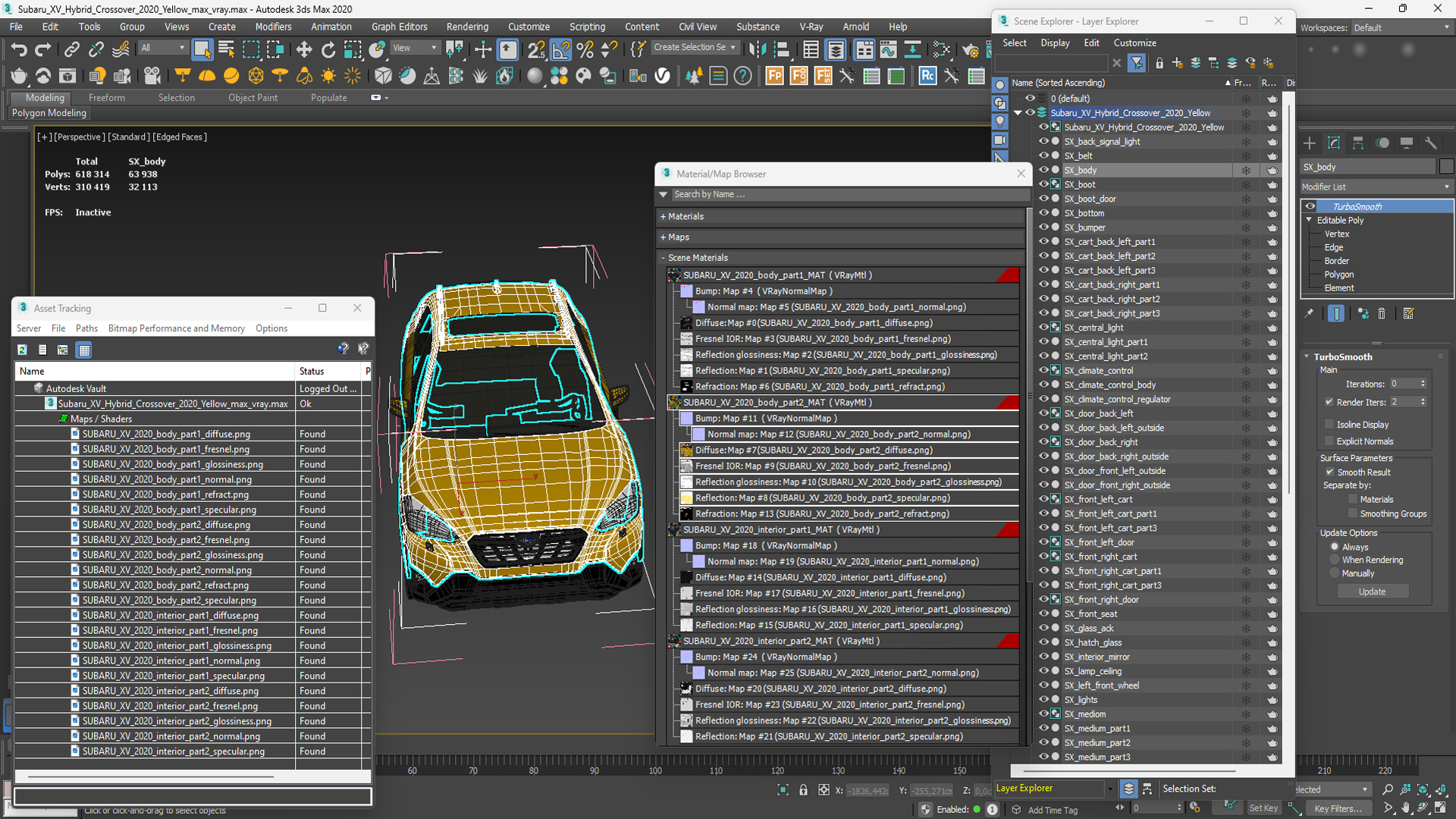Open the Modifier List dropdown
The height and width of the screenshot is (819, 1456).
[1376, 187]
